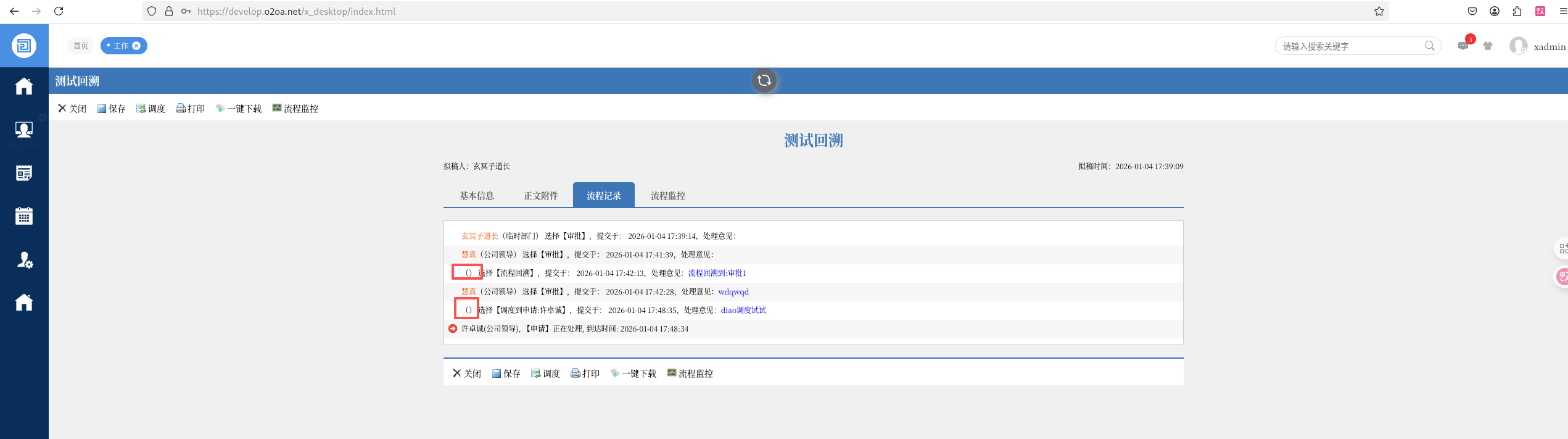The image size is (1568, 439).
Task: Click the 测试回溯 heading in blue title bar
Action: point(77,81)
